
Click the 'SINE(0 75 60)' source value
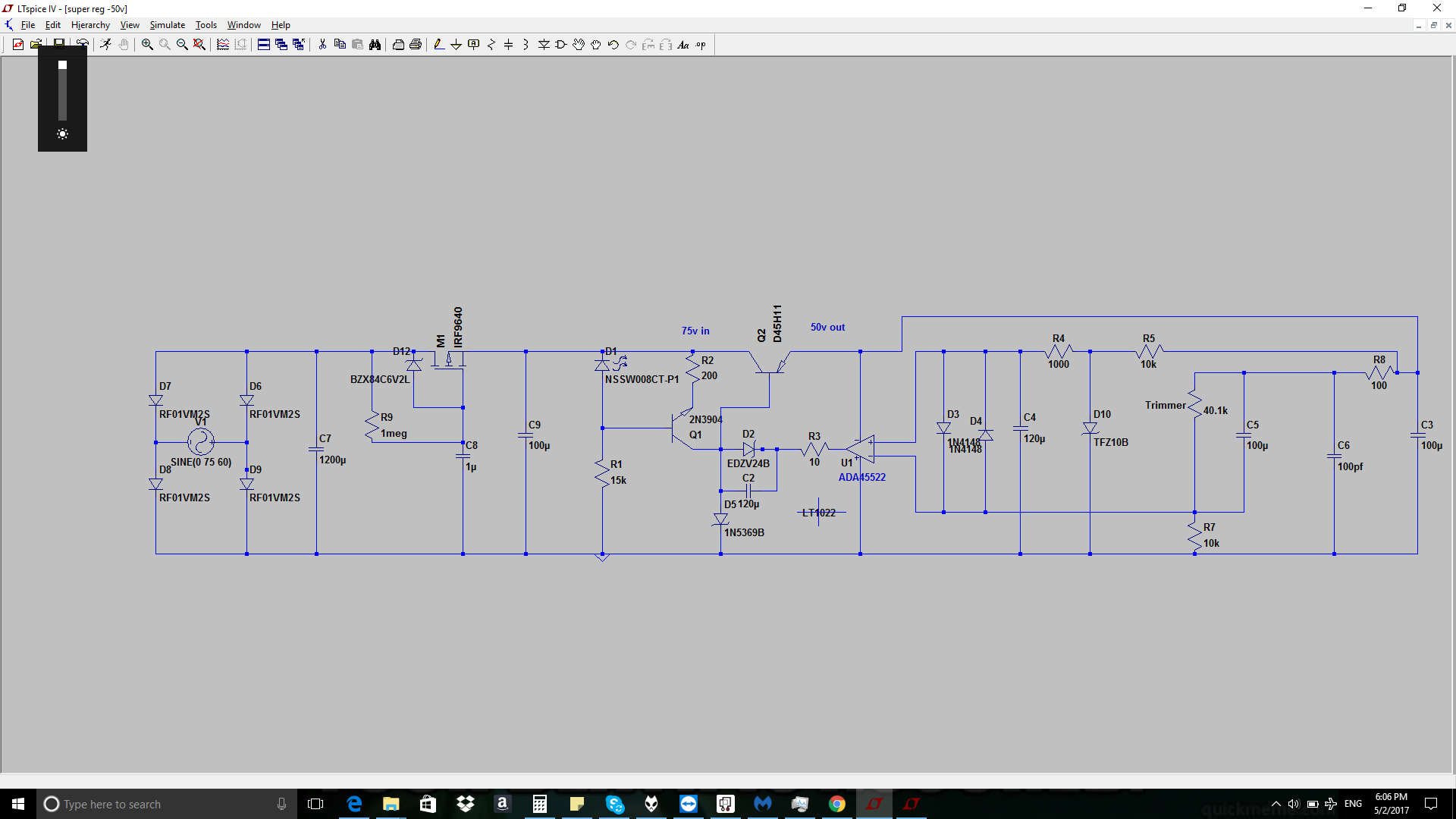201,462
